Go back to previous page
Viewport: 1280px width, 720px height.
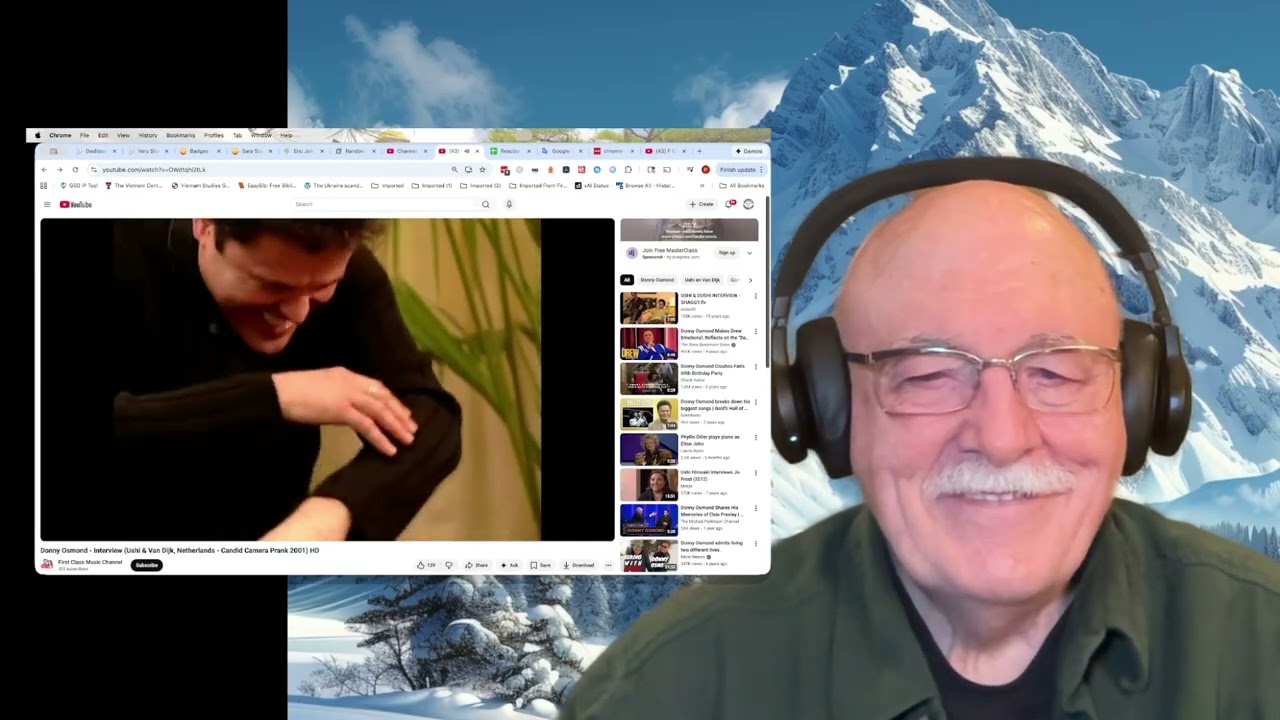44,170
